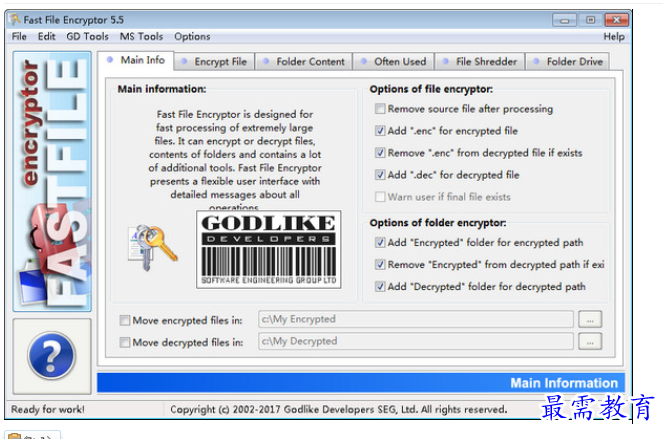Click the c:\My Decrypted path field
This screenshot has height=439, width=663.
[416, 341]
